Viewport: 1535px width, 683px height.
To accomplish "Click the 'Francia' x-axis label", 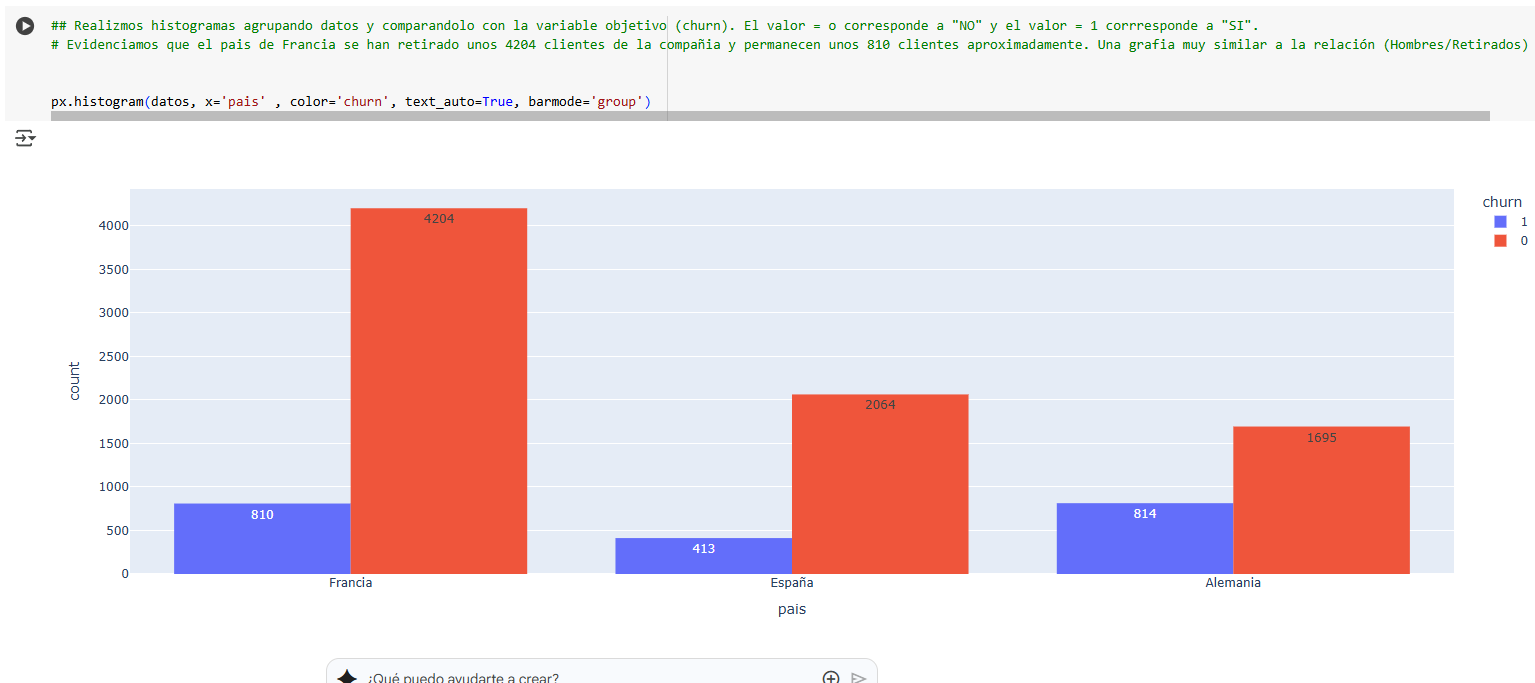I will tap(350, 582).
